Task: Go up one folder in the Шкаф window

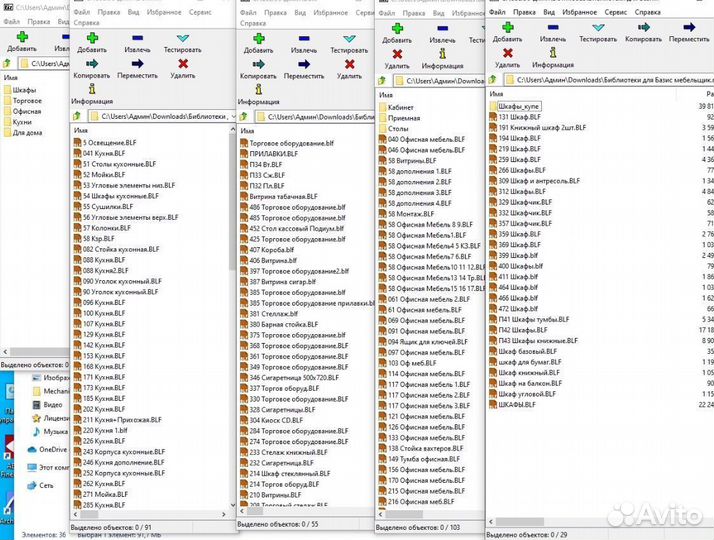Action: click(495, 79)
